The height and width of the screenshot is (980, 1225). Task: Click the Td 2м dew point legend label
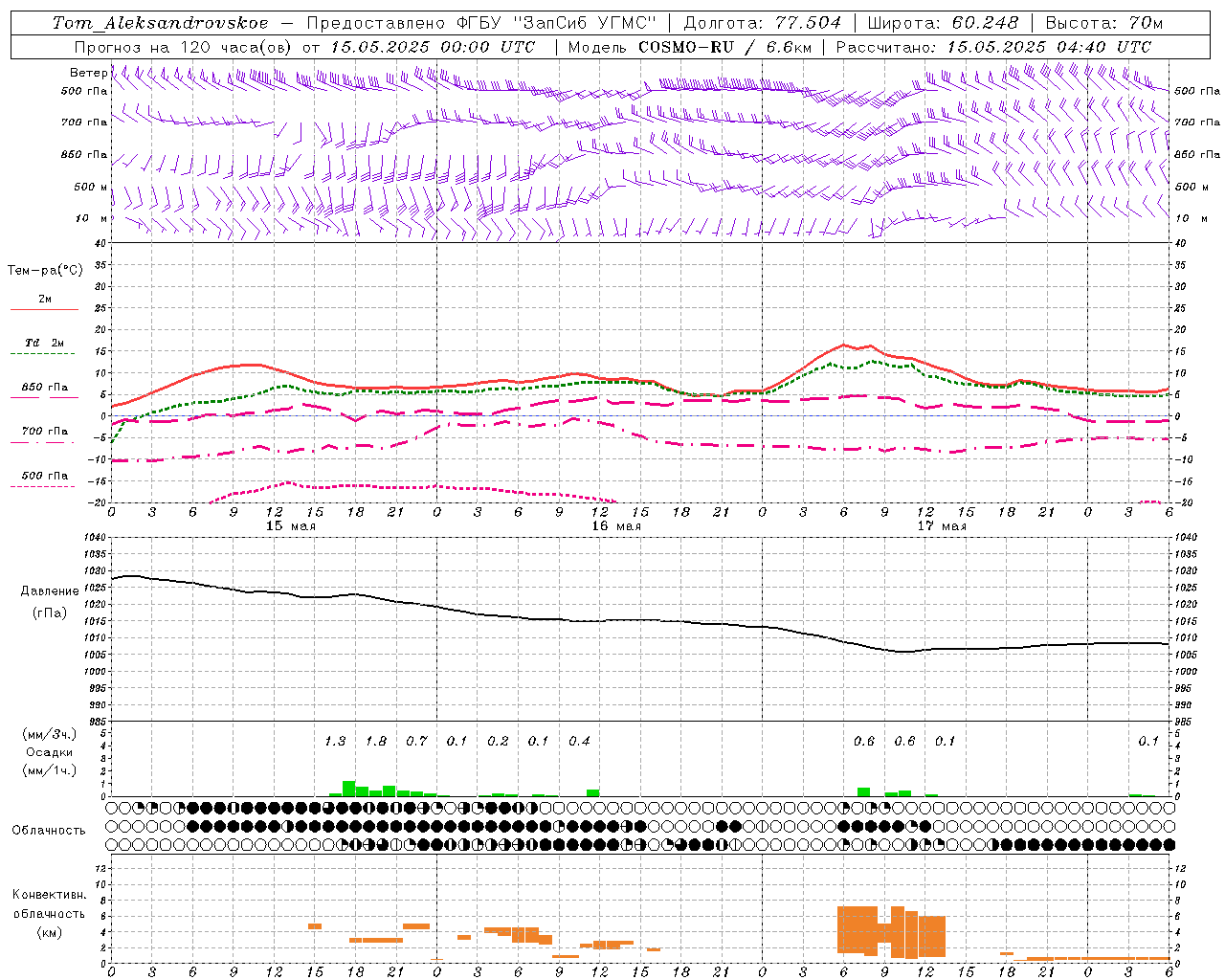click(x=45, y=343)
